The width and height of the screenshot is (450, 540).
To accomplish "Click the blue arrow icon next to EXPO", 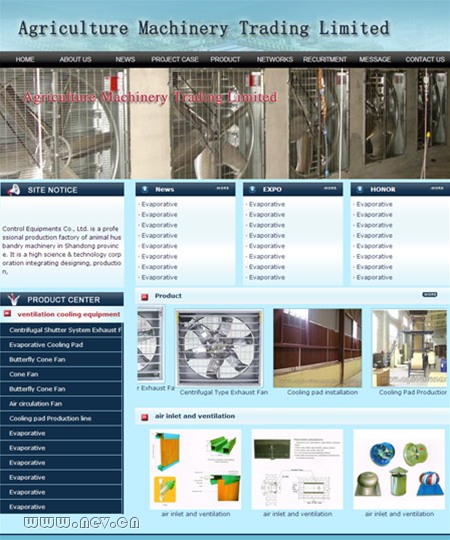I will 252,189.
